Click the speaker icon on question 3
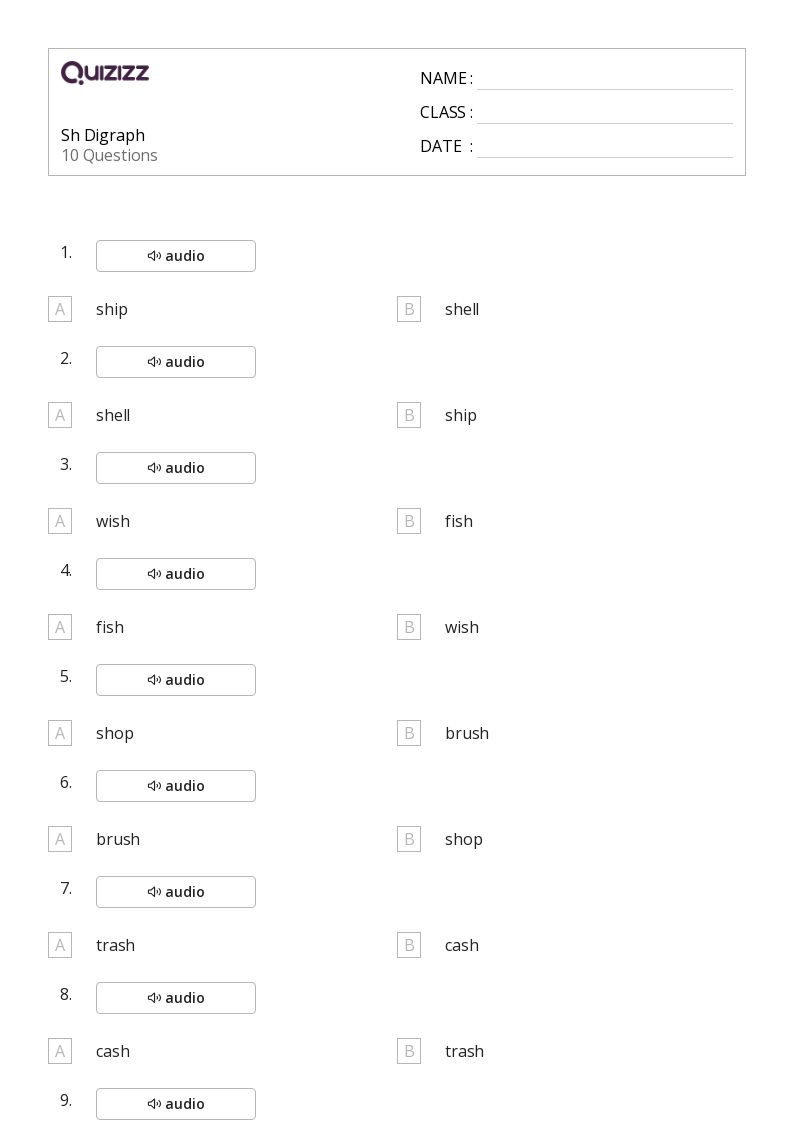This screenshot has width=794, height=1123. [x=154, y=468]
